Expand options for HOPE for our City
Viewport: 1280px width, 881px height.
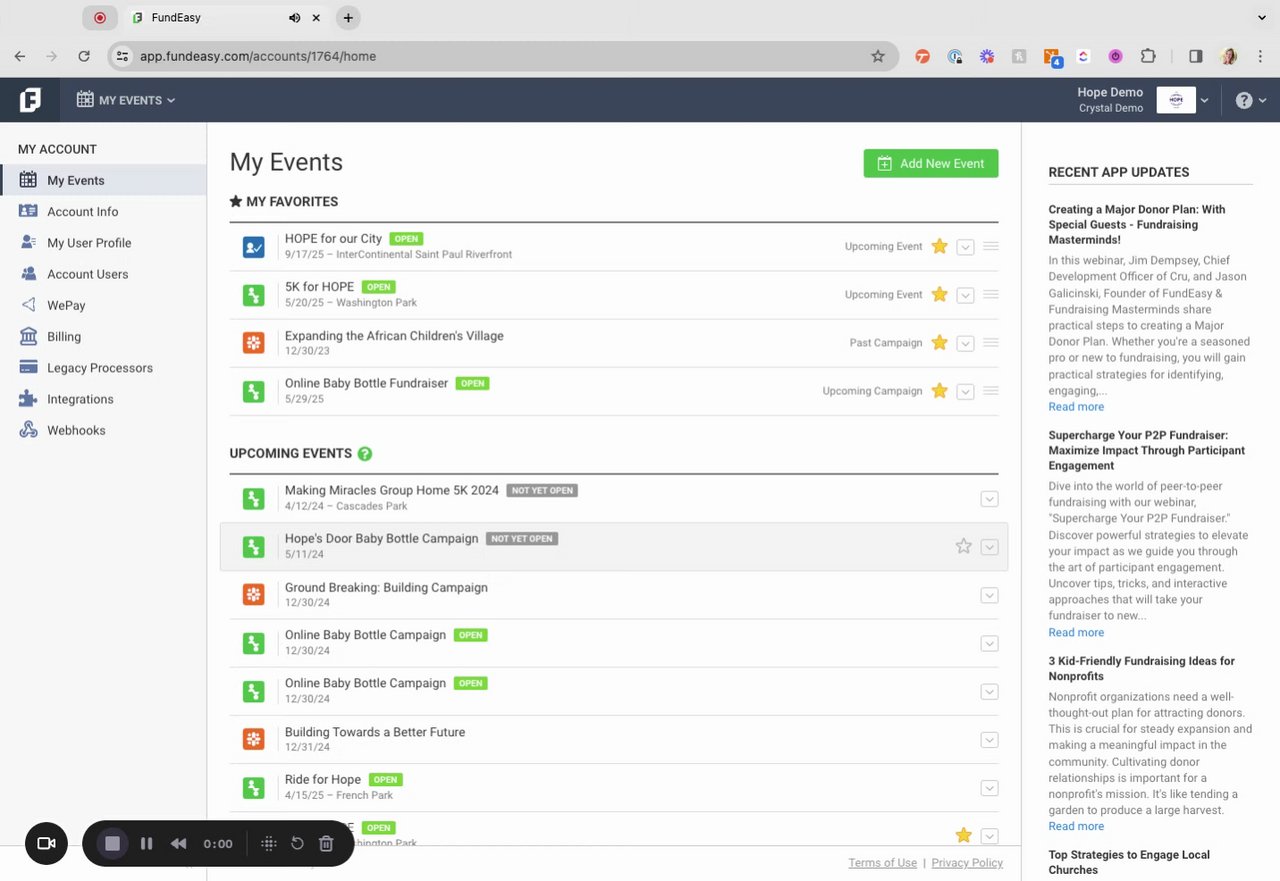coord(965,247)
